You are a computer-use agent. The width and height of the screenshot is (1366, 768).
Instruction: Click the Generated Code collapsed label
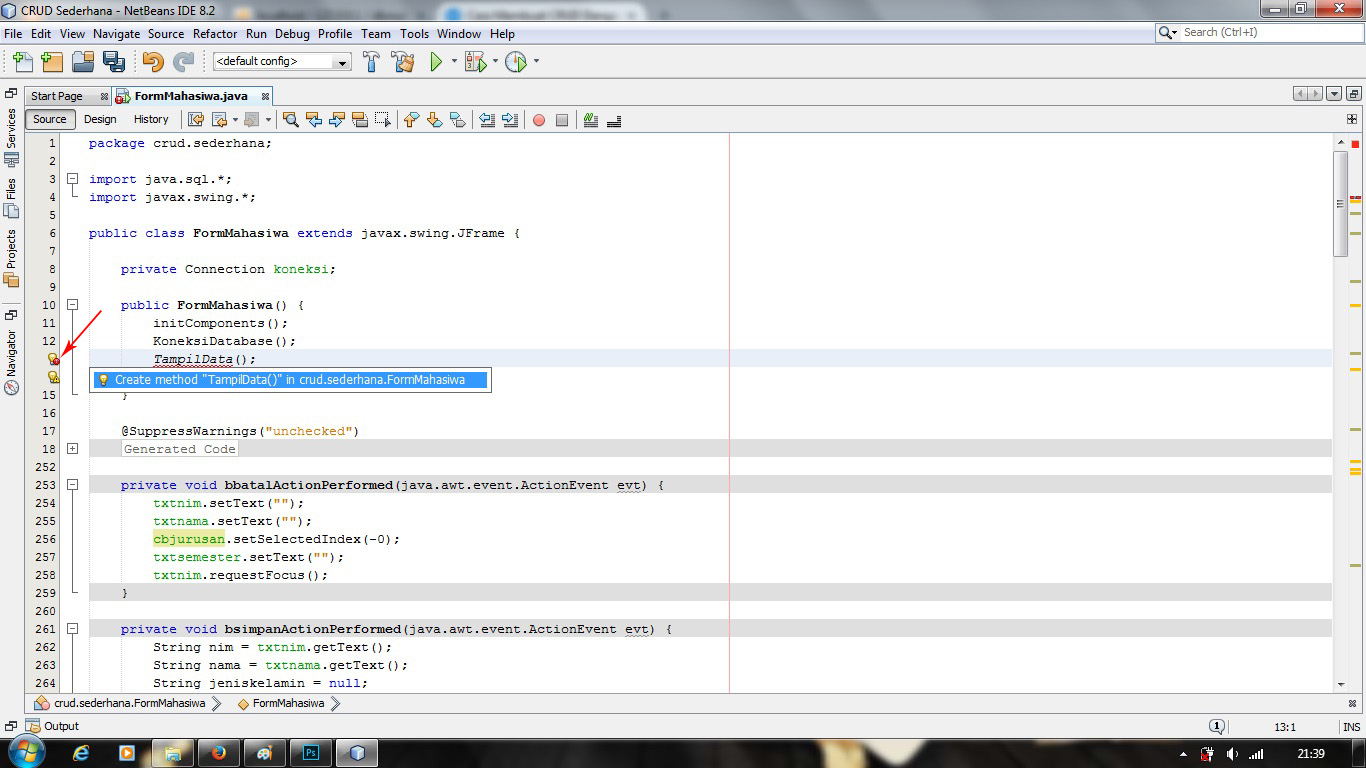tap(180, 449)
